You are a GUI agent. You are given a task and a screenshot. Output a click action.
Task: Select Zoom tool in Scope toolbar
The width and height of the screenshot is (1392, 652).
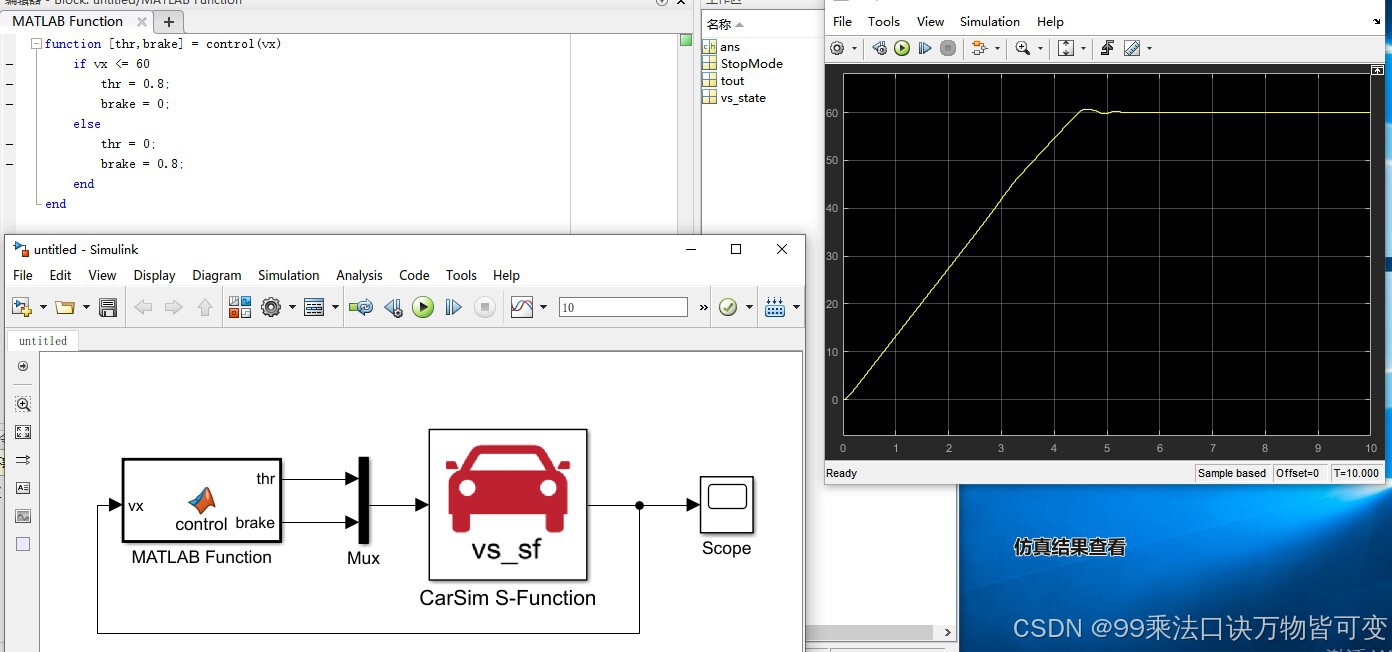click(x=1023, y=48)
